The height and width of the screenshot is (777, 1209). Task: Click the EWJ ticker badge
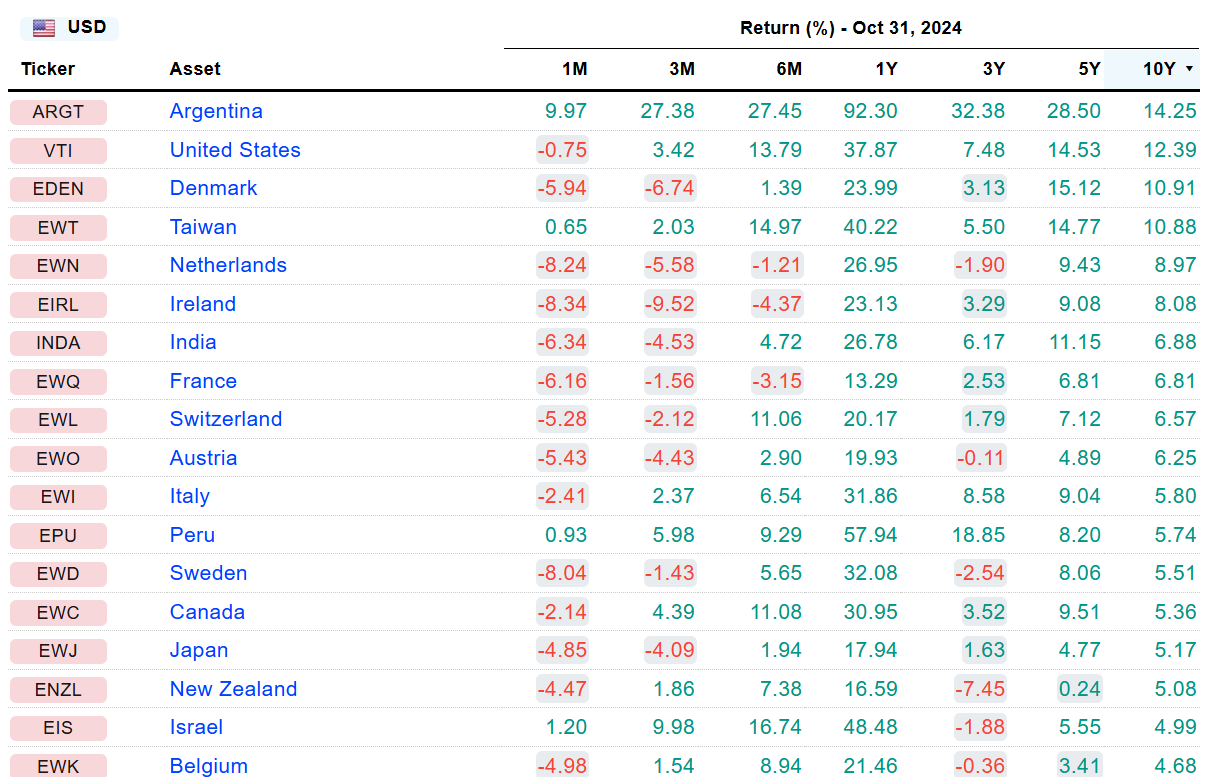pyautogui.click(x=58, y=651)
